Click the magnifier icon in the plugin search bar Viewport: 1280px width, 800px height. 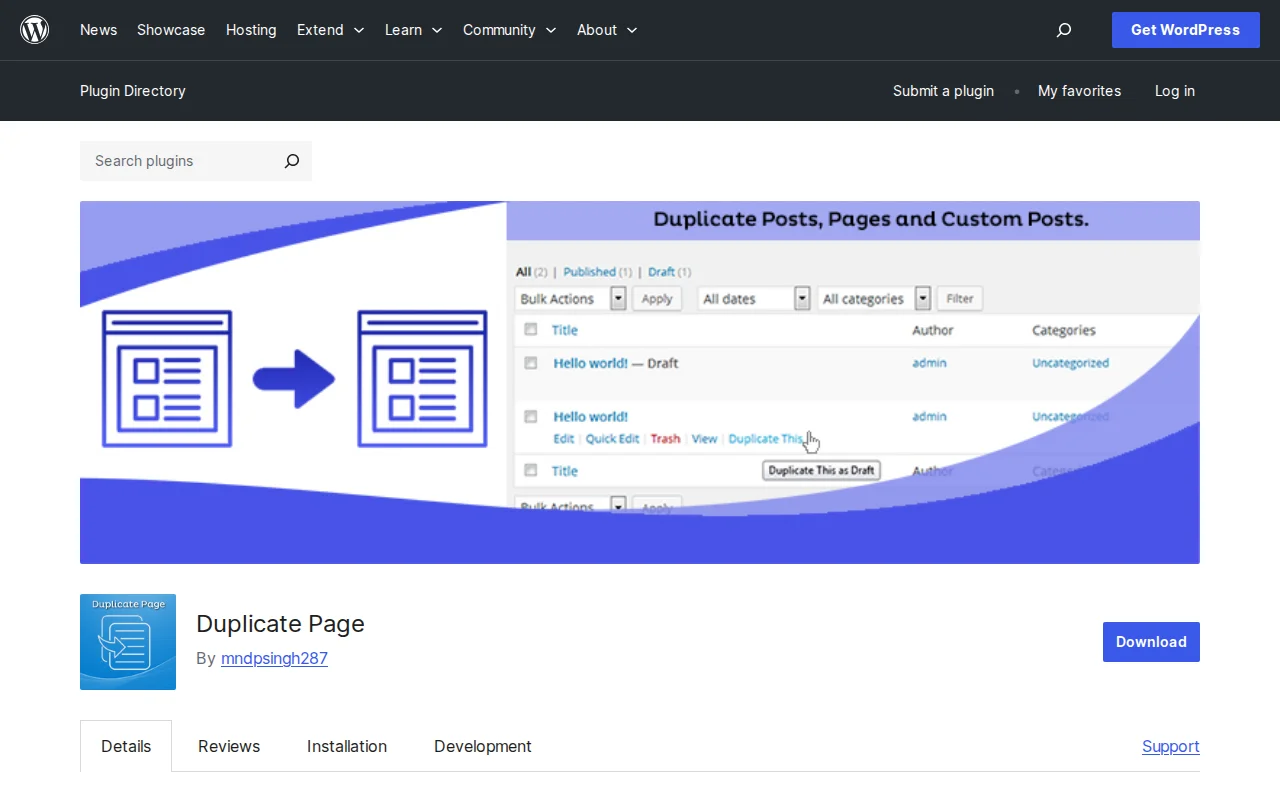(x=291, y=161)
